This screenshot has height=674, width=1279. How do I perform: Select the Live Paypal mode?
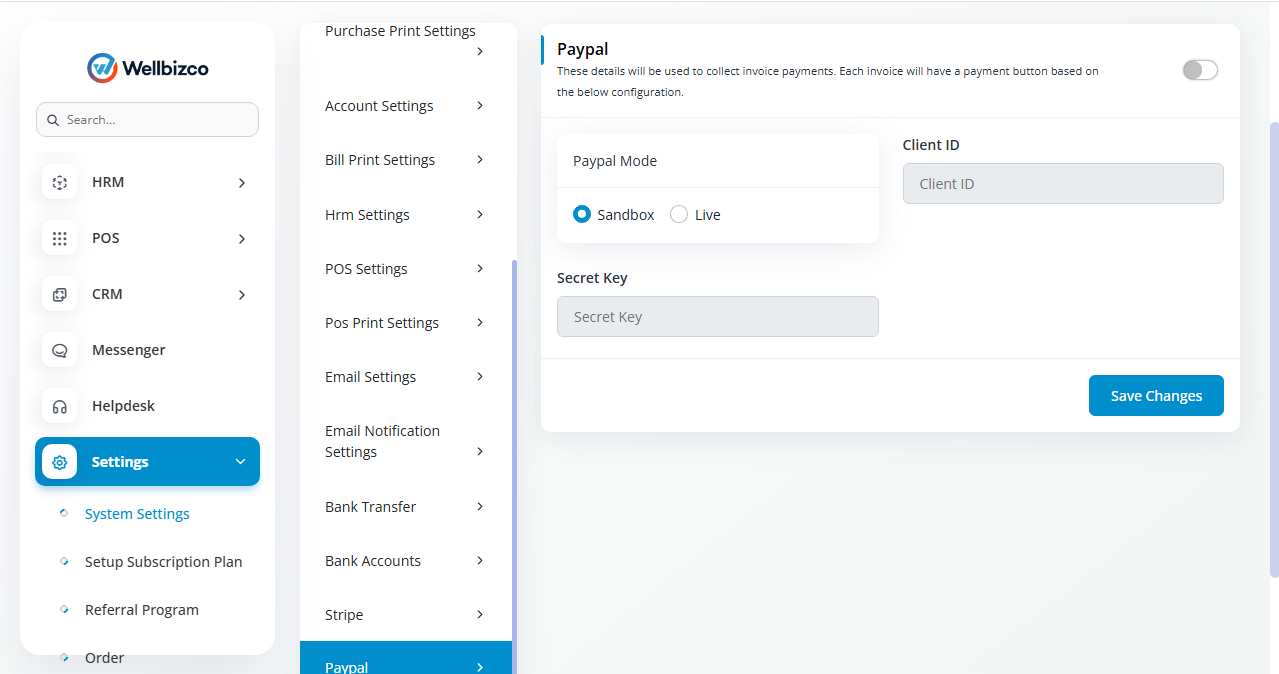[679, 214]
